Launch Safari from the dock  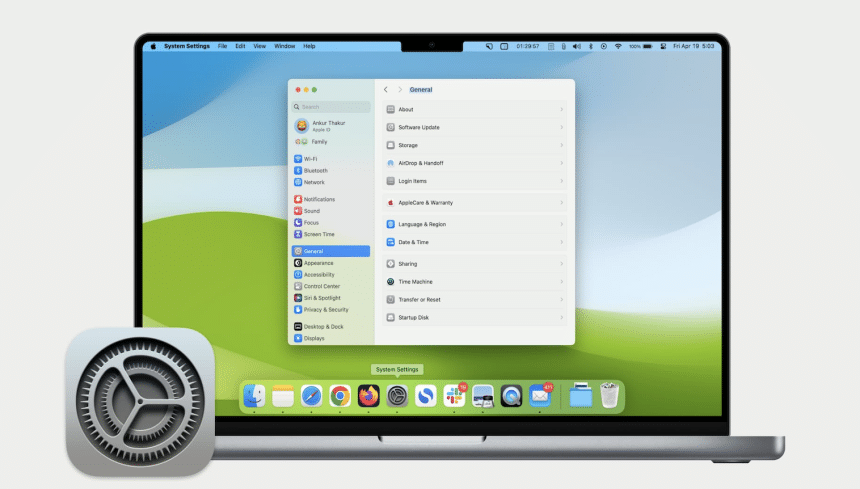point(312,396)
